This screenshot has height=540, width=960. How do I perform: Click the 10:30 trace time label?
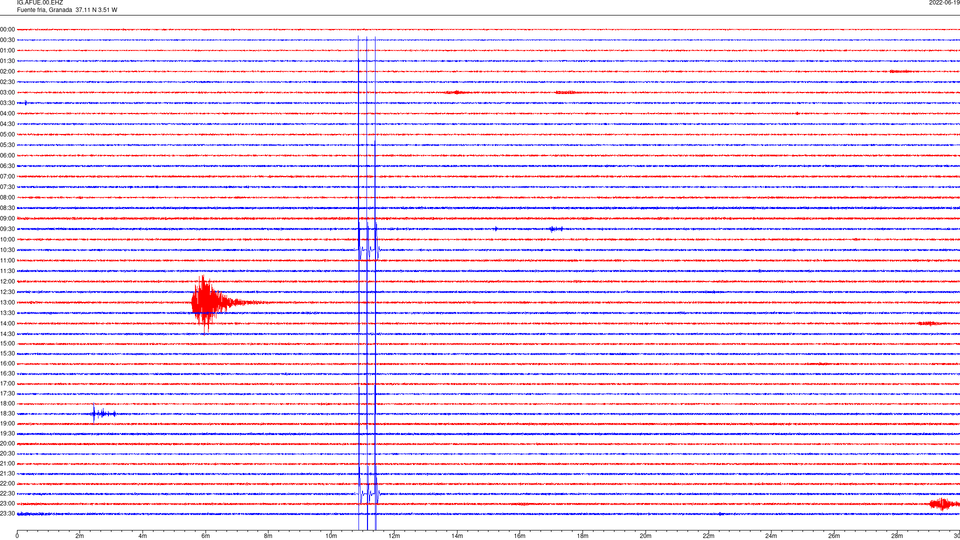tap(7, 250)
